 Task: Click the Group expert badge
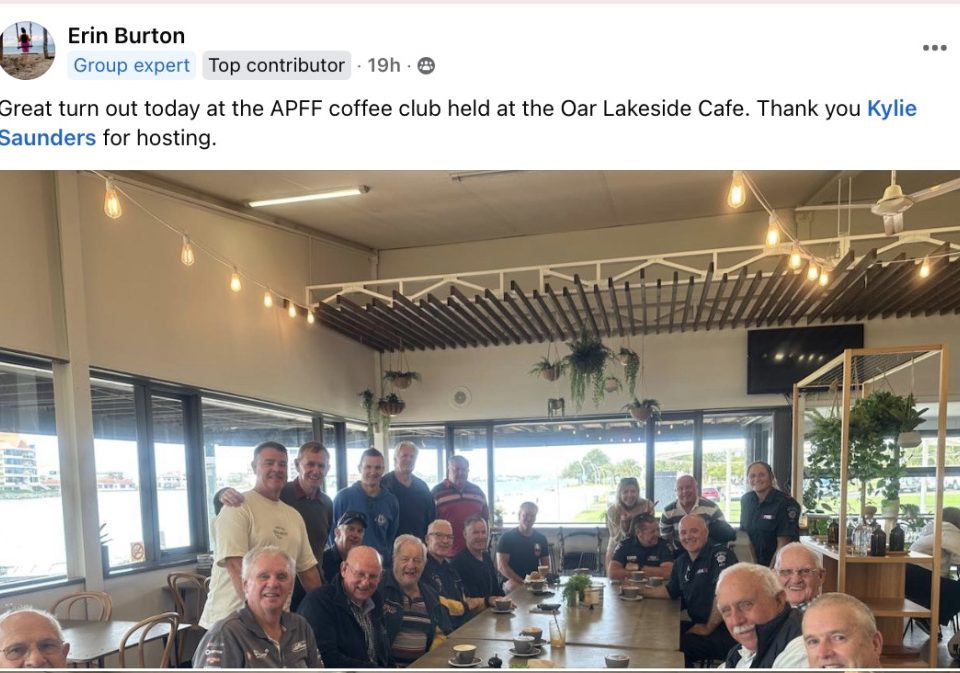[x=132, y=66]
